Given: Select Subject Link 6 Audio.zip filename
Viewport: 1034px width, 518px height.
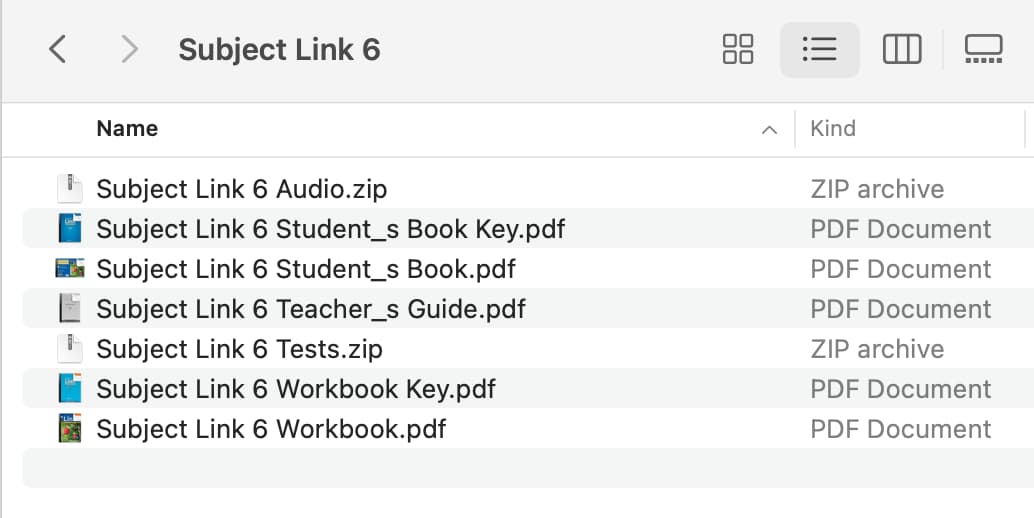Looking at the screenshot, I should [x=241, y=189].
